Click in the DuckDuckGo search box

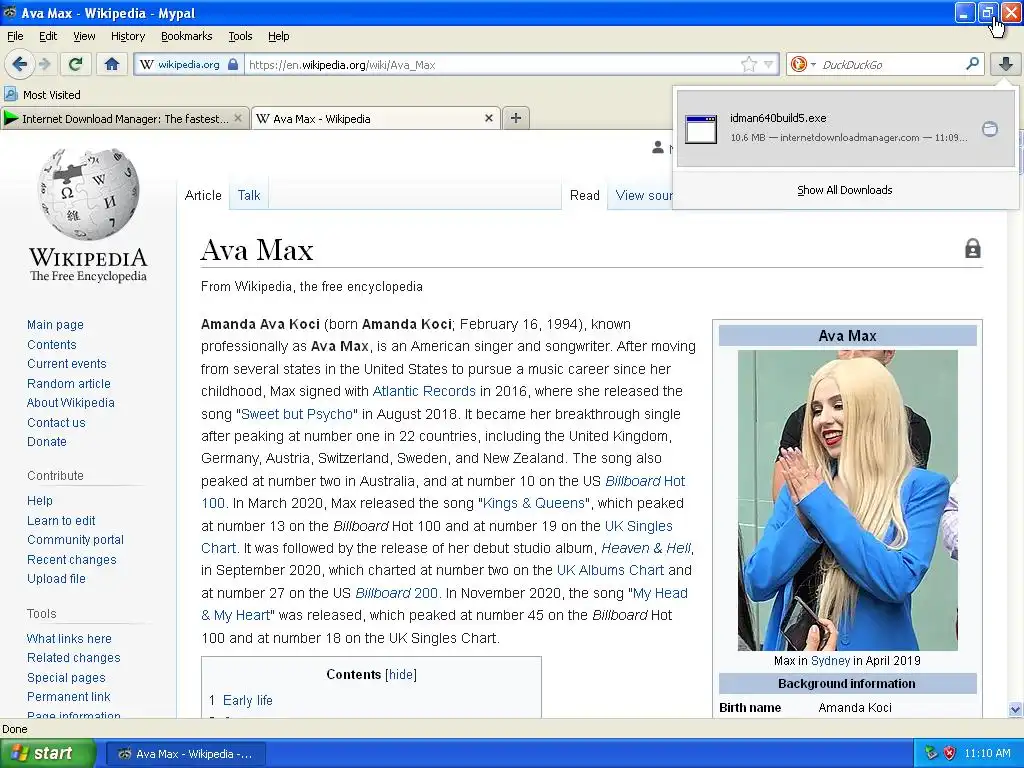891,65
